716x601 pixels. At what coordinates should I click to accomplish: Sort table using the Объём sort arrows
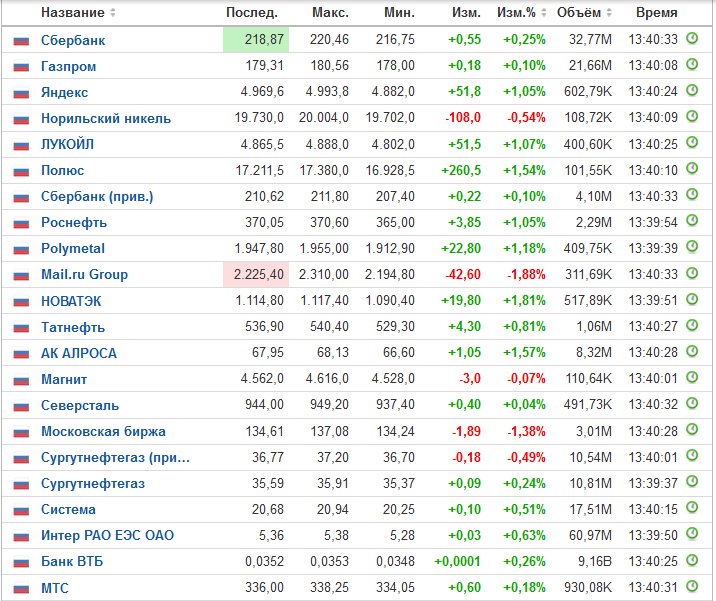(x=609, y=13)
